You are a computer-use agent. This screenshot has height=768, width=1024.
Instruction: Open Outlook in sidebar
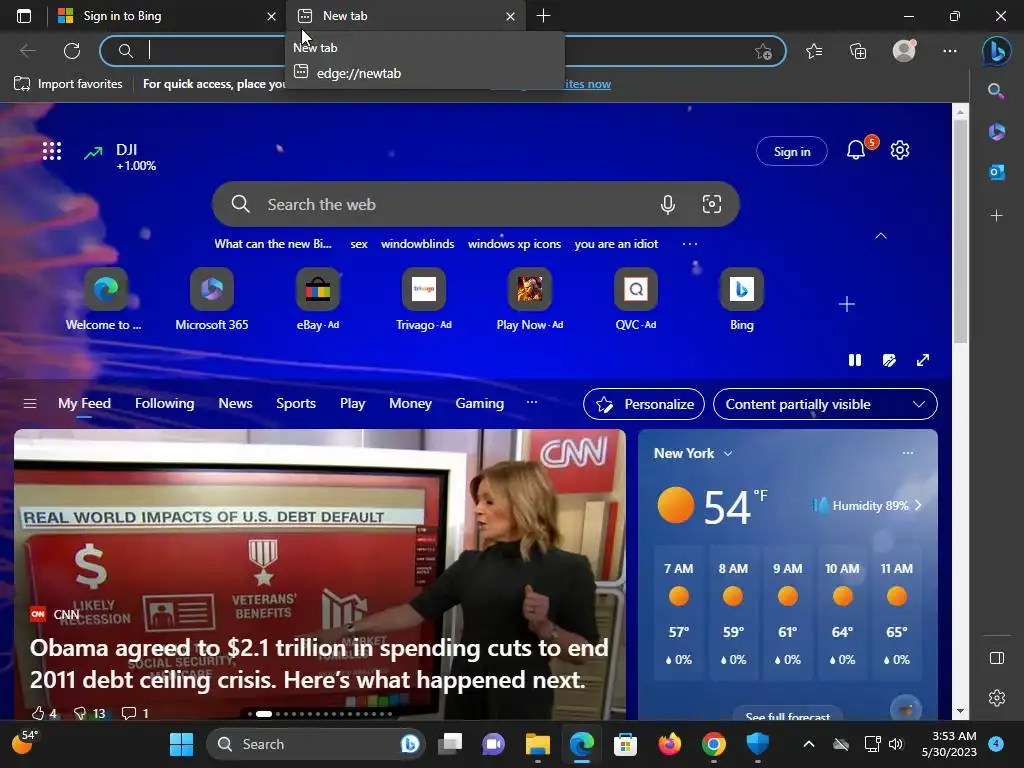tap(997, 172)
